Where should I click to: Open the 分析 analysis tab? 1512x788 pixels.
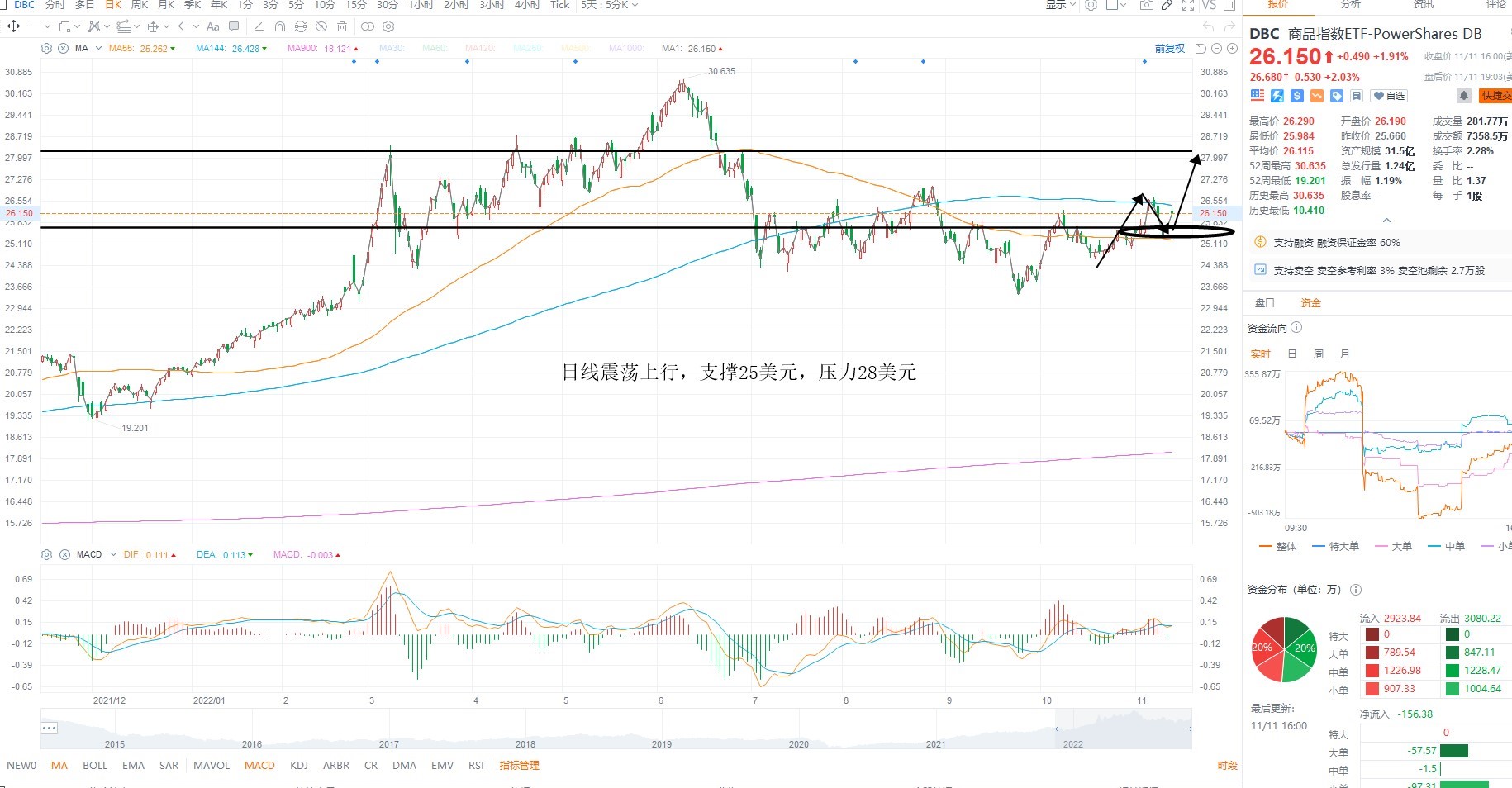tap(1350, 4)
